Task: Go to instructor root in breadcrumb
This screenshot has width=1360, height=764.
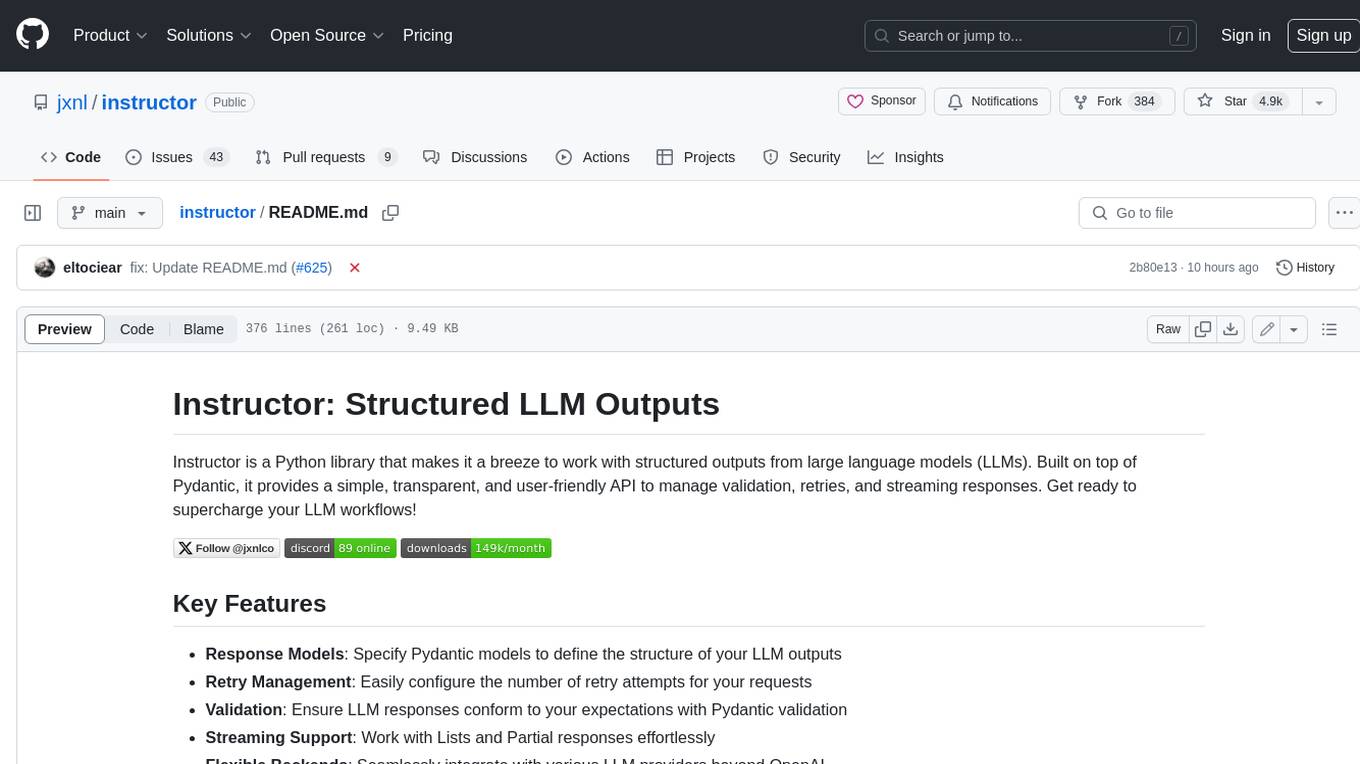Action: click(217, 212)
